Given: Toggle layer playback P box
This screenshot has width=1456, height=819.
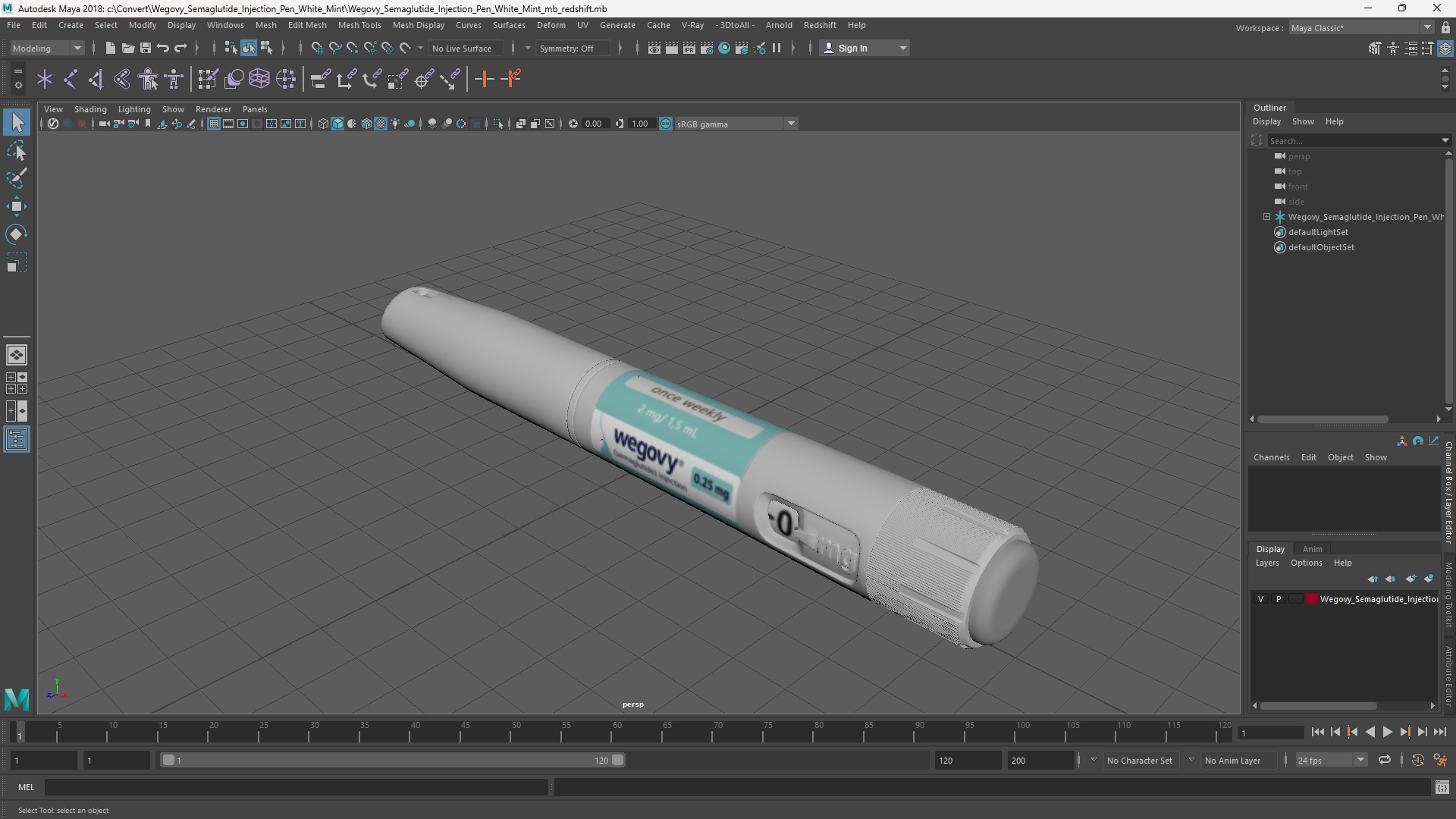Looking at the screenshot, I should click(x=1279, y=599).
